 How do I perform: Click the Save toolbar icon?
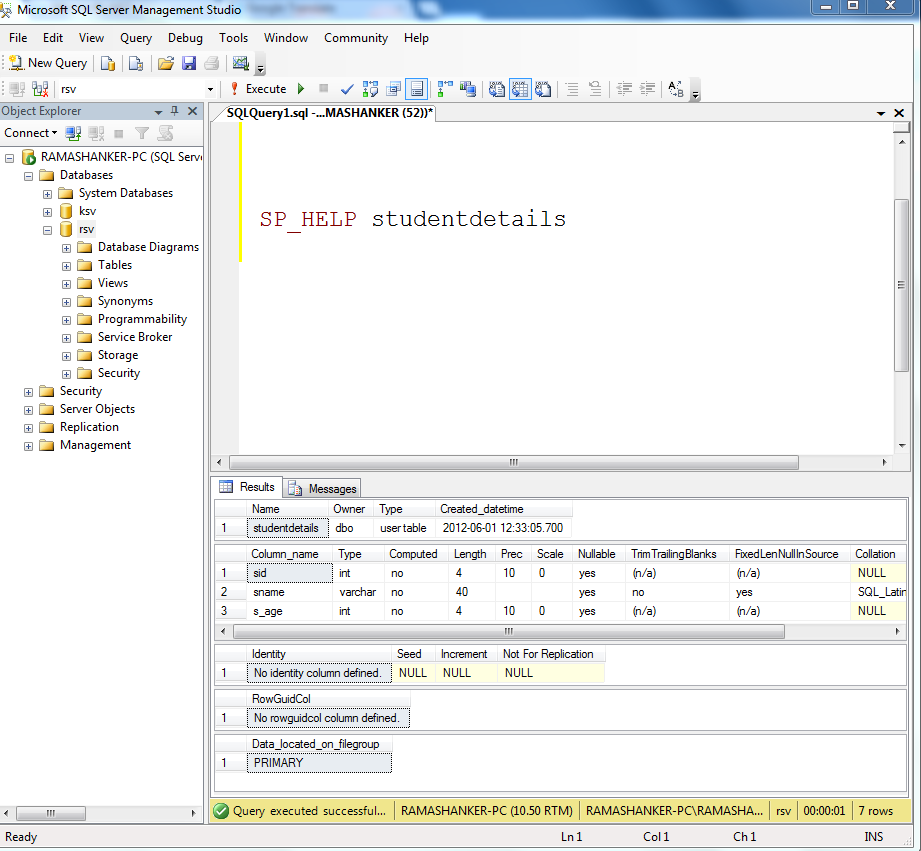(x=189, y=62)
